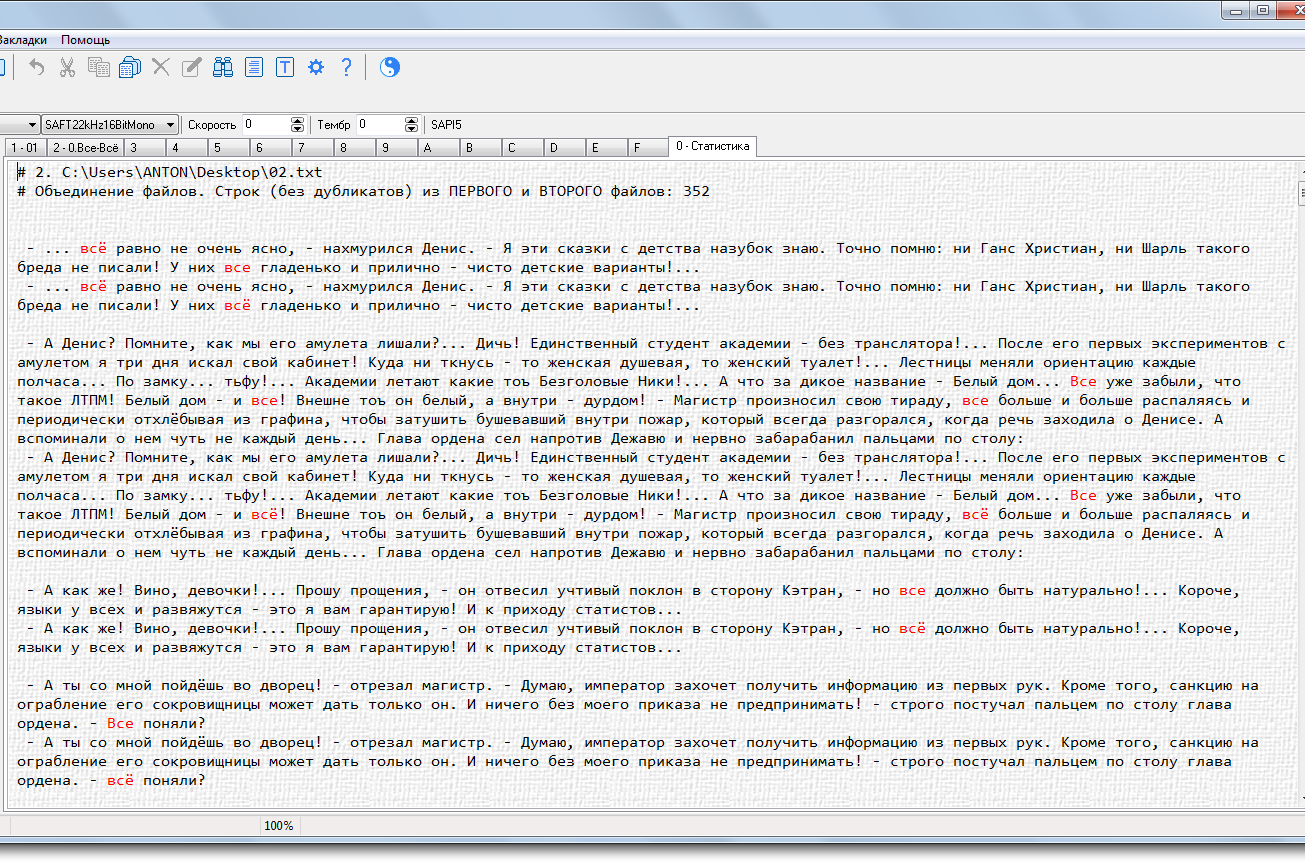Switch to tab F
Image resolution: width=1305 pixels, height=863 pixels.
648,147
